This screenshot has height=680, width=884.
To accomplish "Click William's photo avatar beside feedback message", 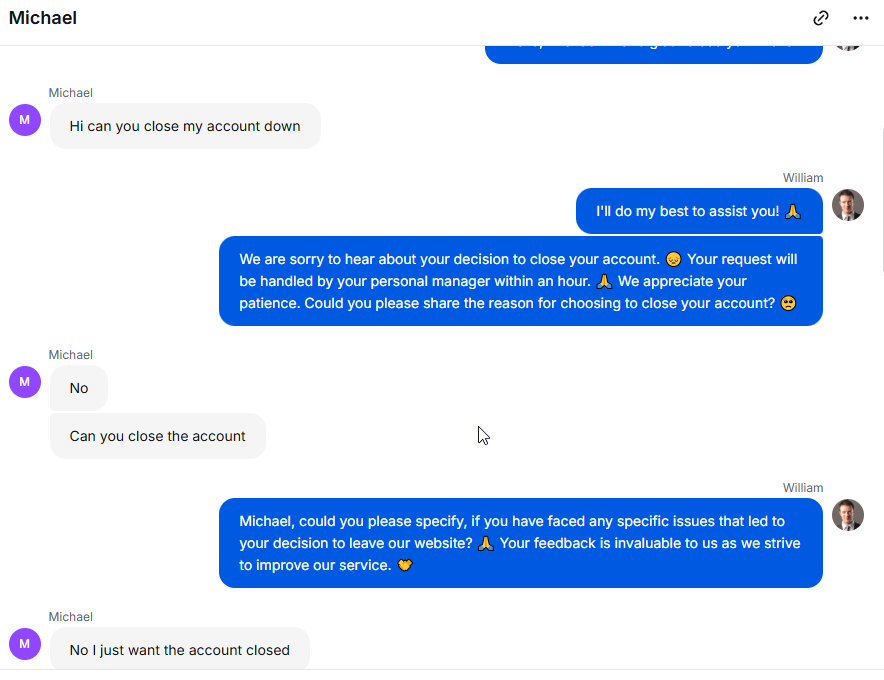I will [x=848, y=515].
